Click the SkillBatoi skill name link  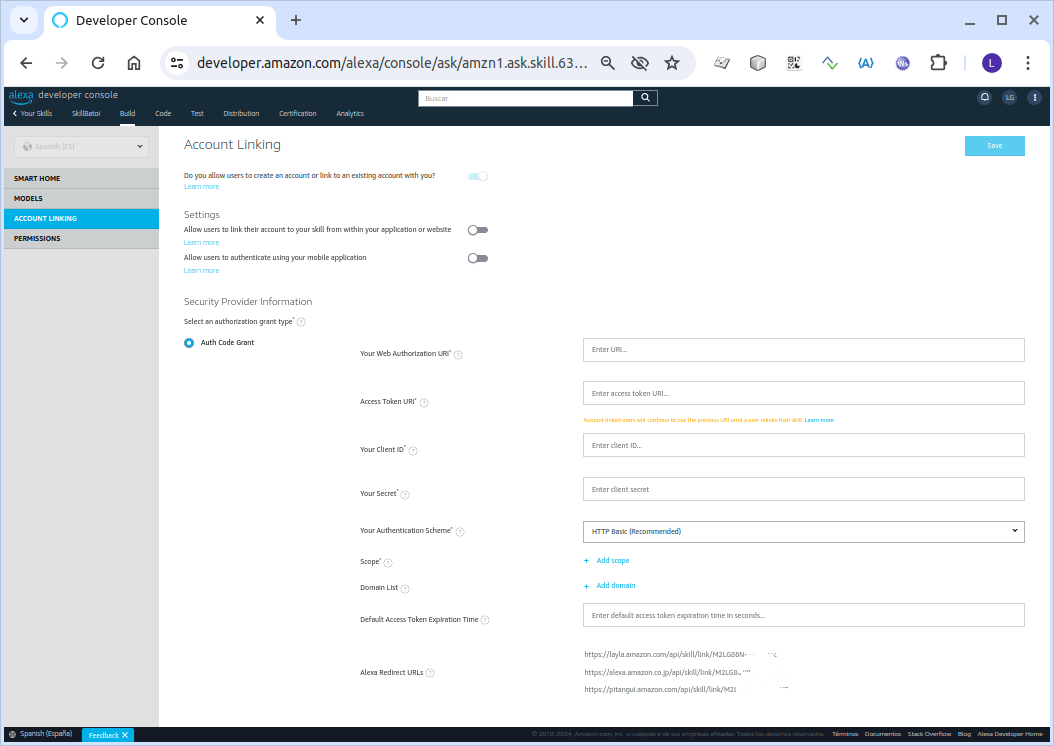[86, 114]
